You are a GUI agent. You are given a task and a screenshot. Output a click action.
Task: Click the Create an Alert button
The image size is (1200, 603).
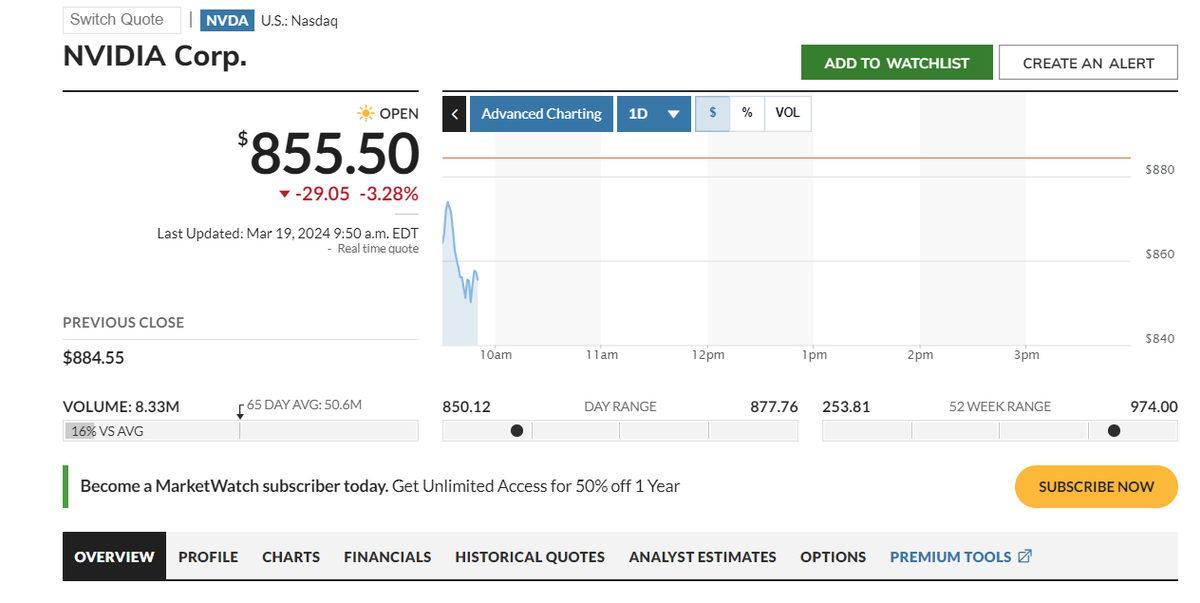(x=1088, y=63)
